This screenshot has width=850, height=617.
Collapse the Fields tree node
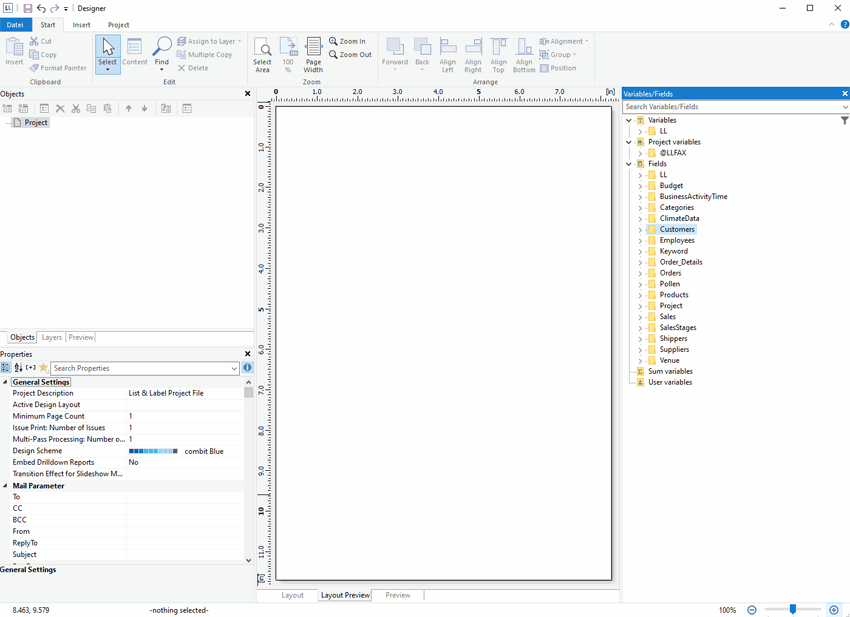point(629,164)
